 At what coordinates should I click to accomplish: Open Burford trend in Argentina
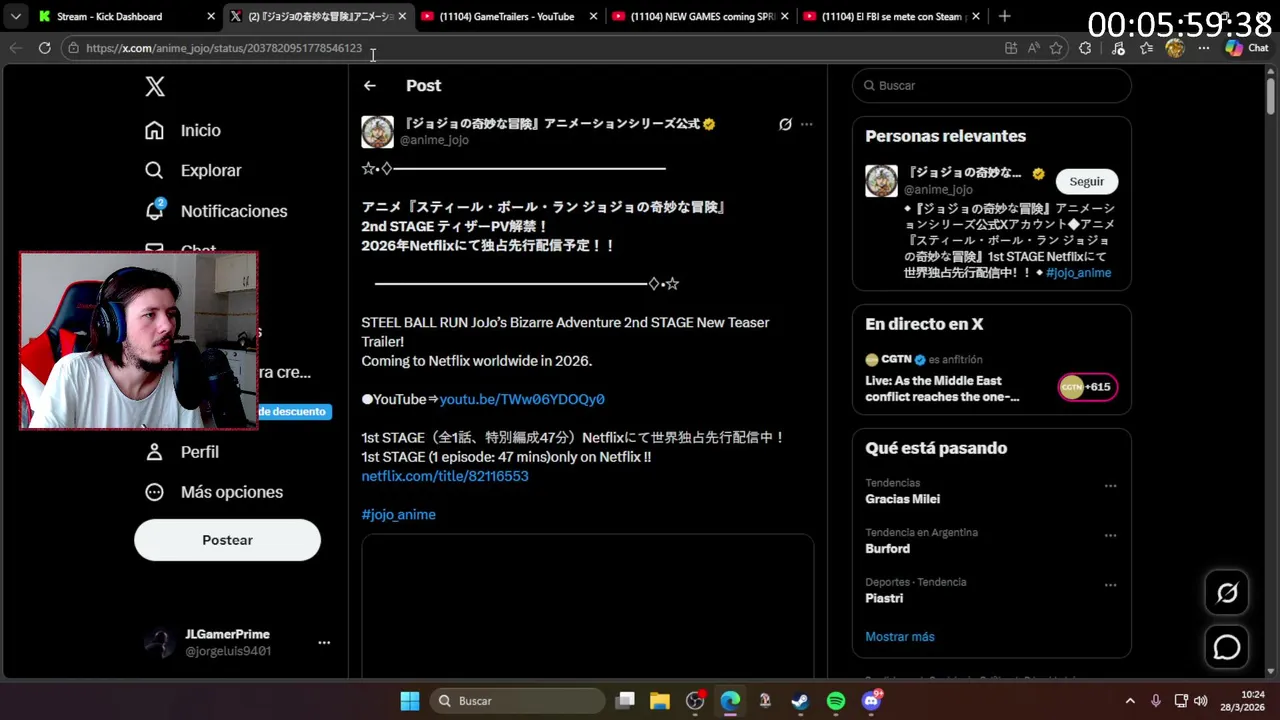(x=888, y=548)
